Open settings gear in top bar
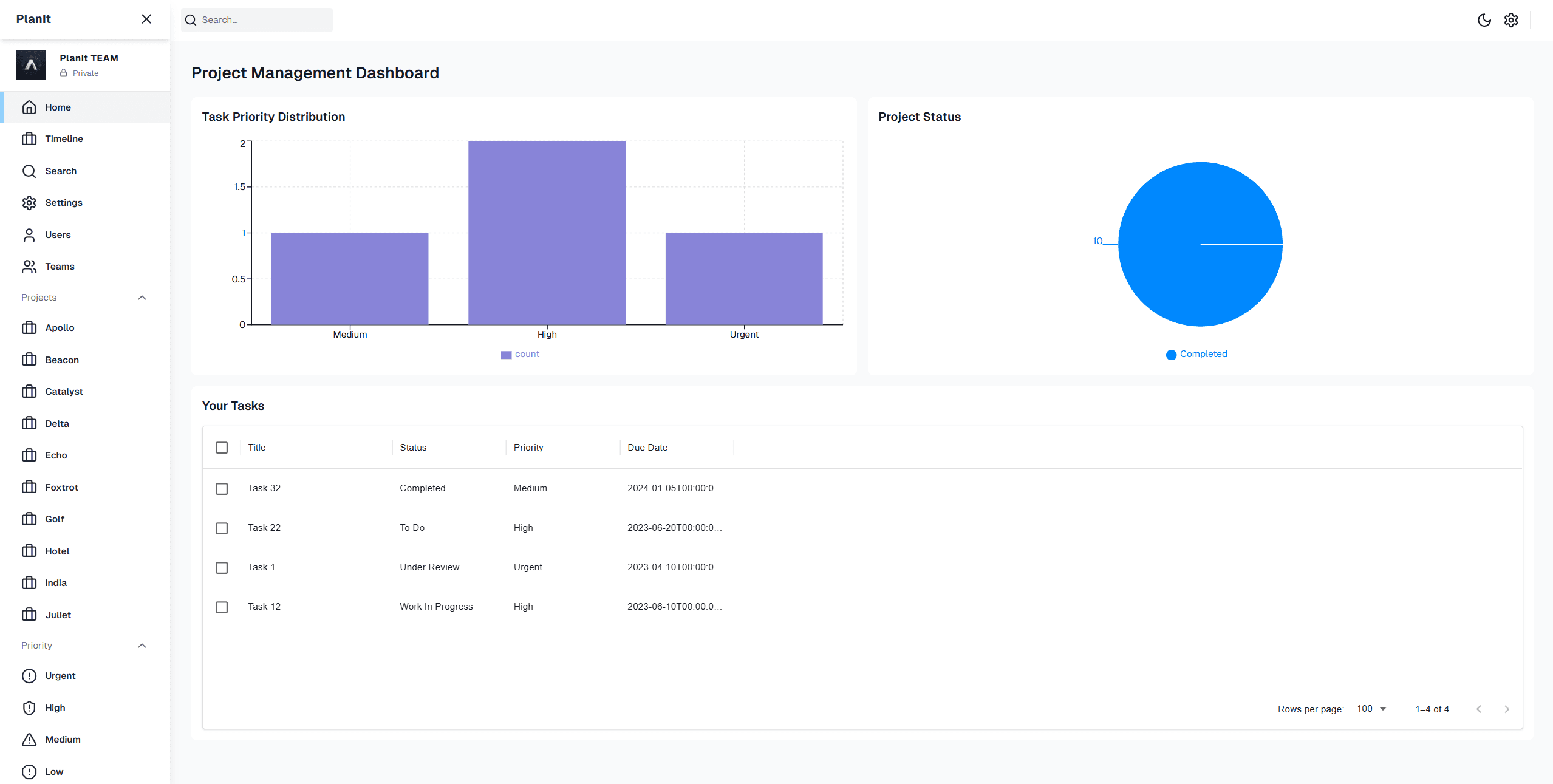This screenshot has width=1553, height=784. [x=1511, y=20]
